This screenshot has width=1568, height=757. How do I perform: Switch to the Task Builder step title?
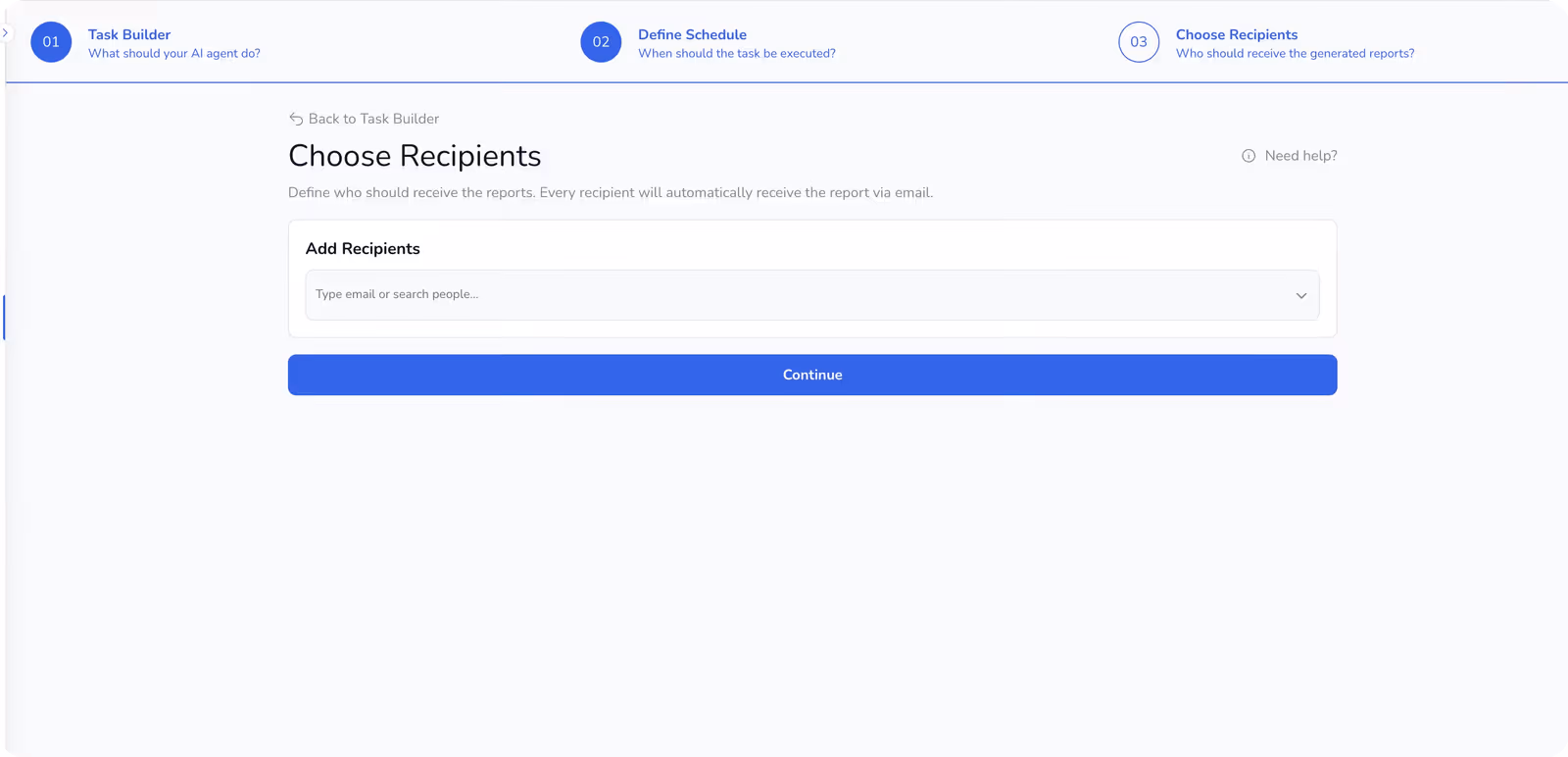coord(129,34)
